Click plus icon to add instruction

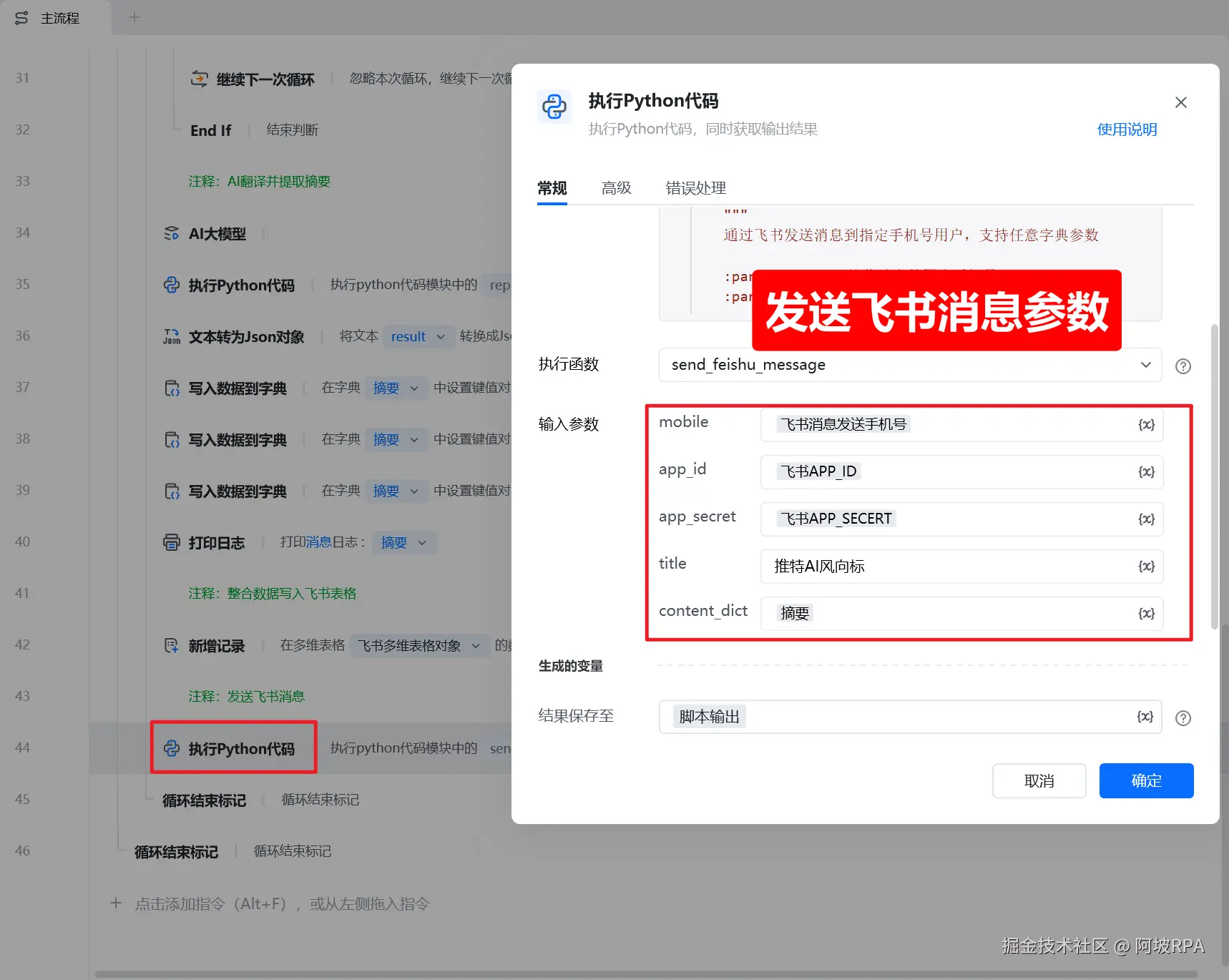point(116,903)
